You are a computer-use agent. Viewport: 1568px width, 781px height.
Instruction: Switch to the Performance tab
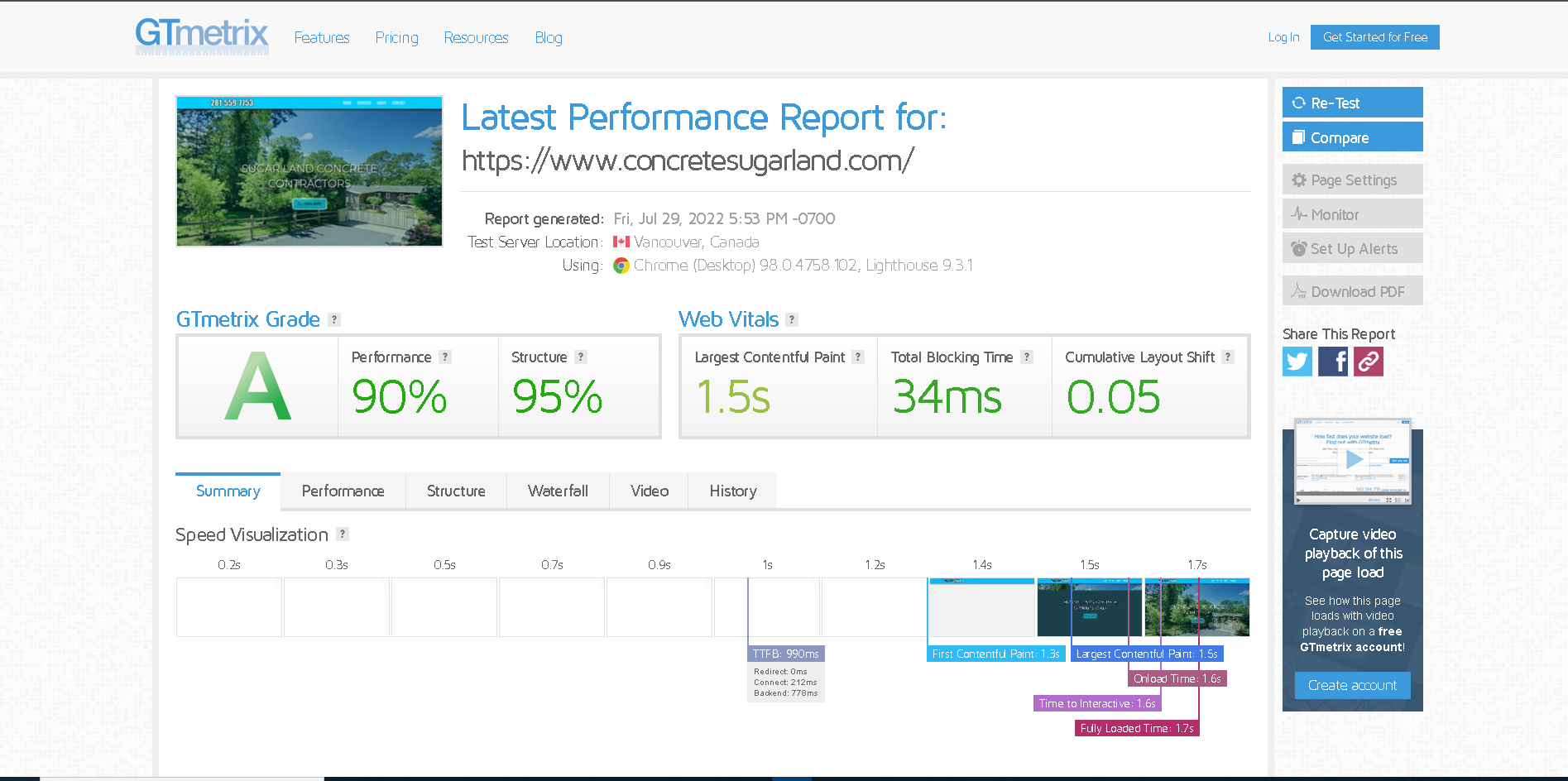tap(343, 491)
